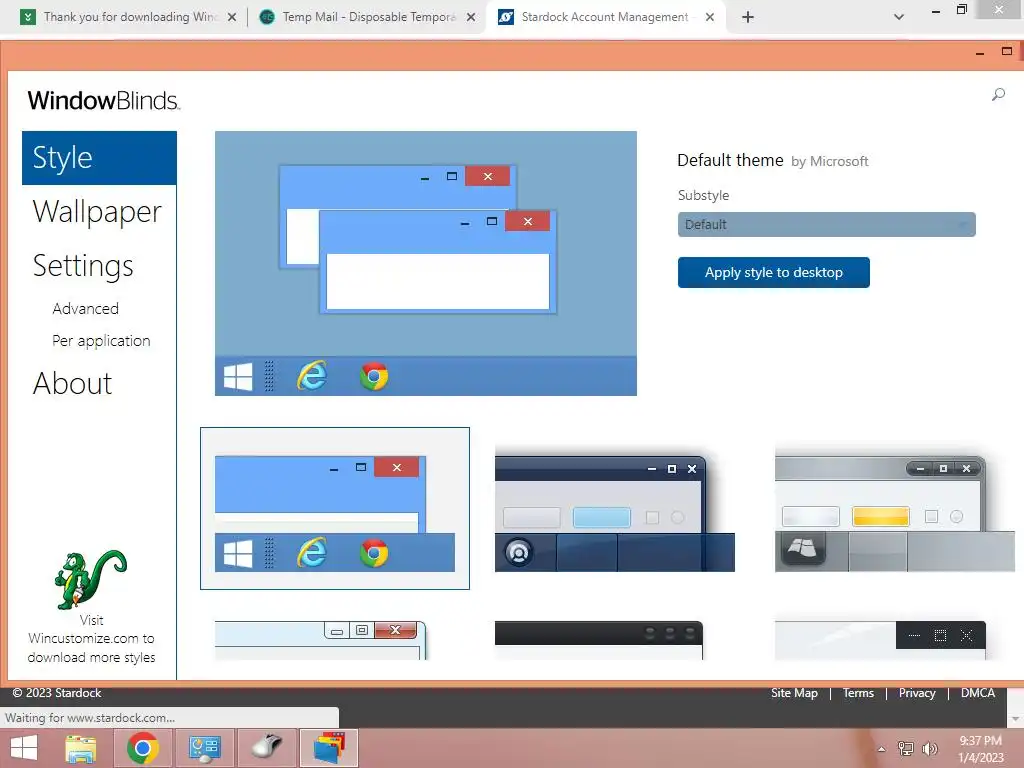This screenshot has width=1024, height=768.
Task: Open the search magnifier in WindowBlinds
Action: point(998,95)
